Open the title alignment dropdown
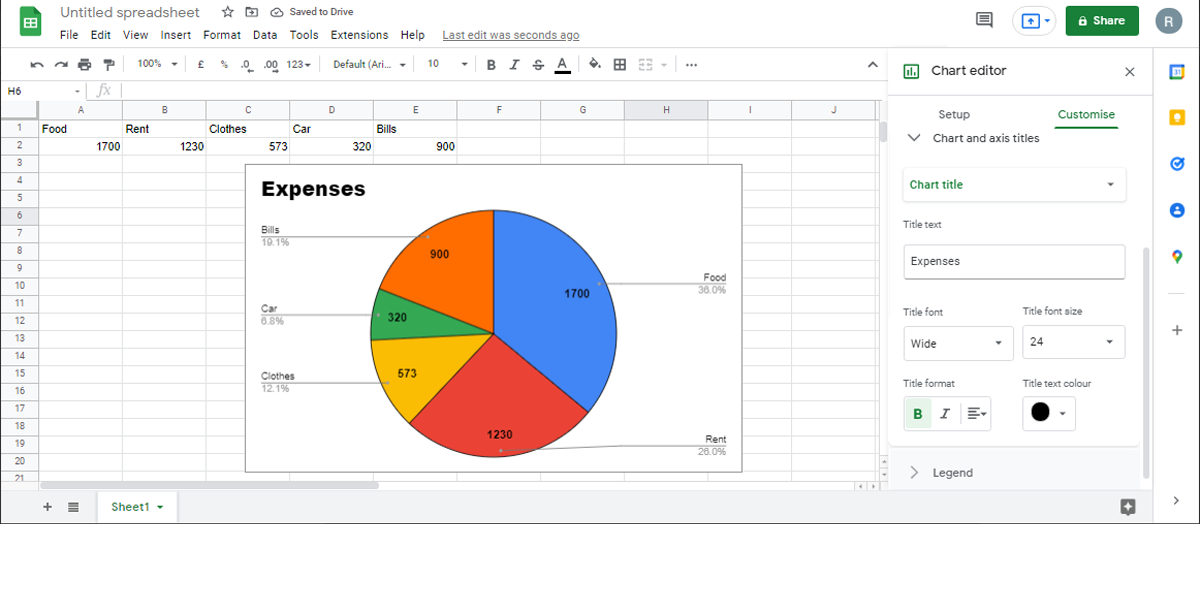Image resolution: width=1200 pixels, height=600 pixels. tap(976, 413)
